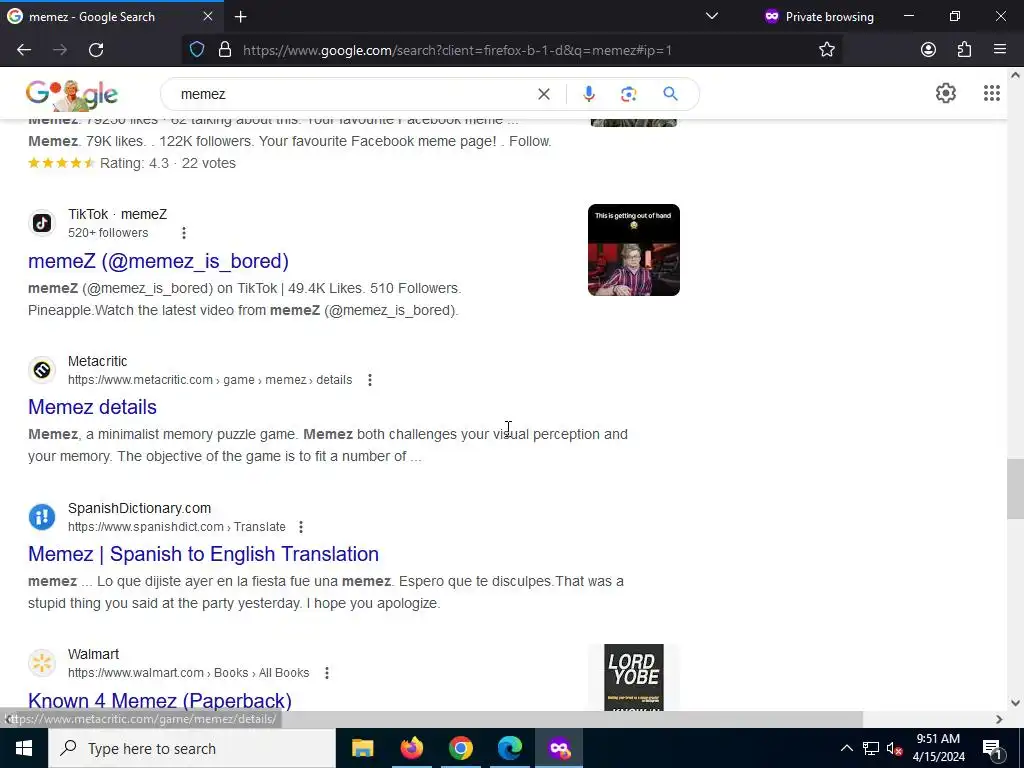Open Google quick settings gear
The width and height of the screenshot is (1024, 768).
pyautogui.click(x=946, y=93)
